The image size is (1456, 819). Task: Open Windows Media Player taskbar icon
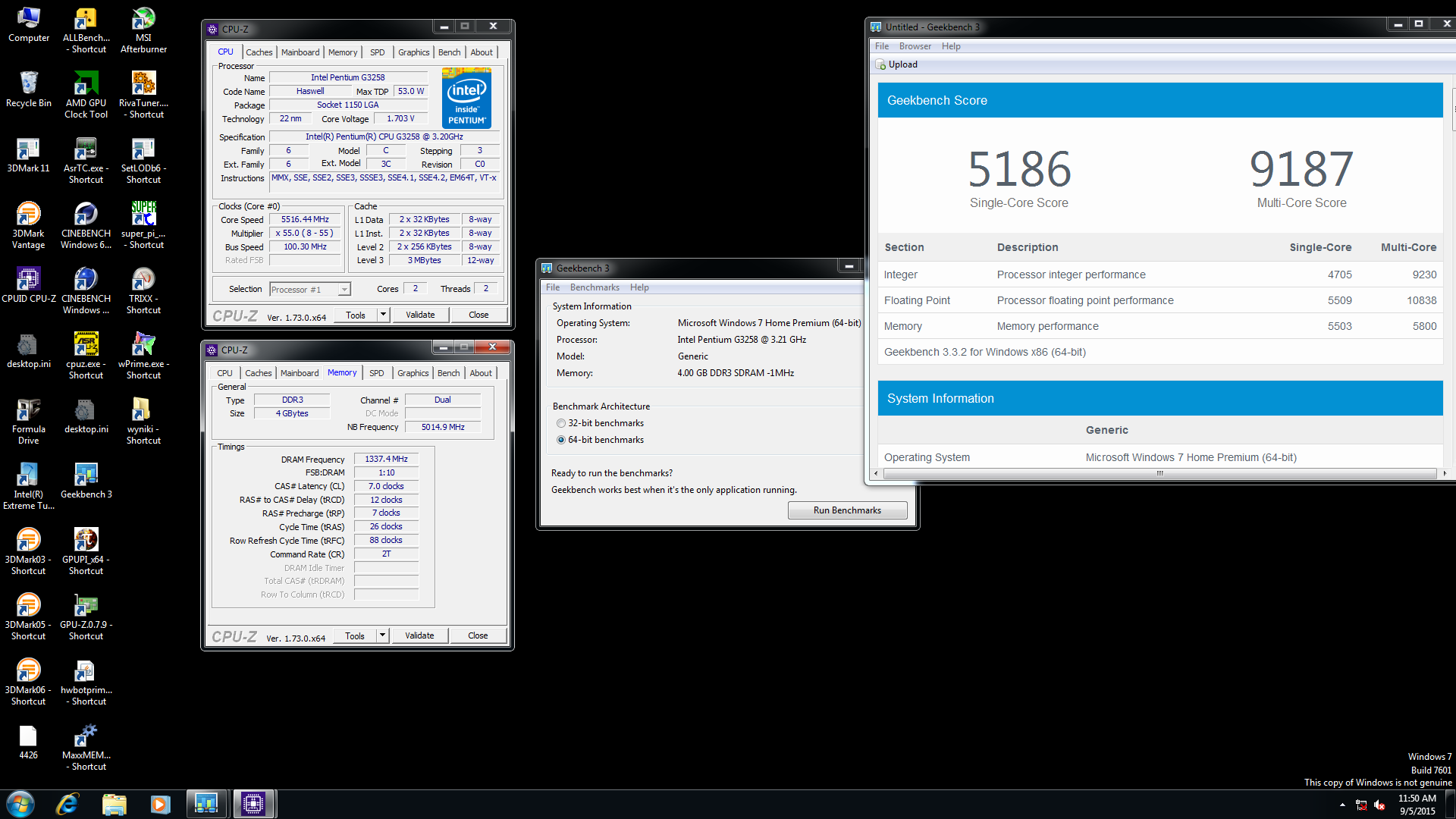(x=160, y=804)
